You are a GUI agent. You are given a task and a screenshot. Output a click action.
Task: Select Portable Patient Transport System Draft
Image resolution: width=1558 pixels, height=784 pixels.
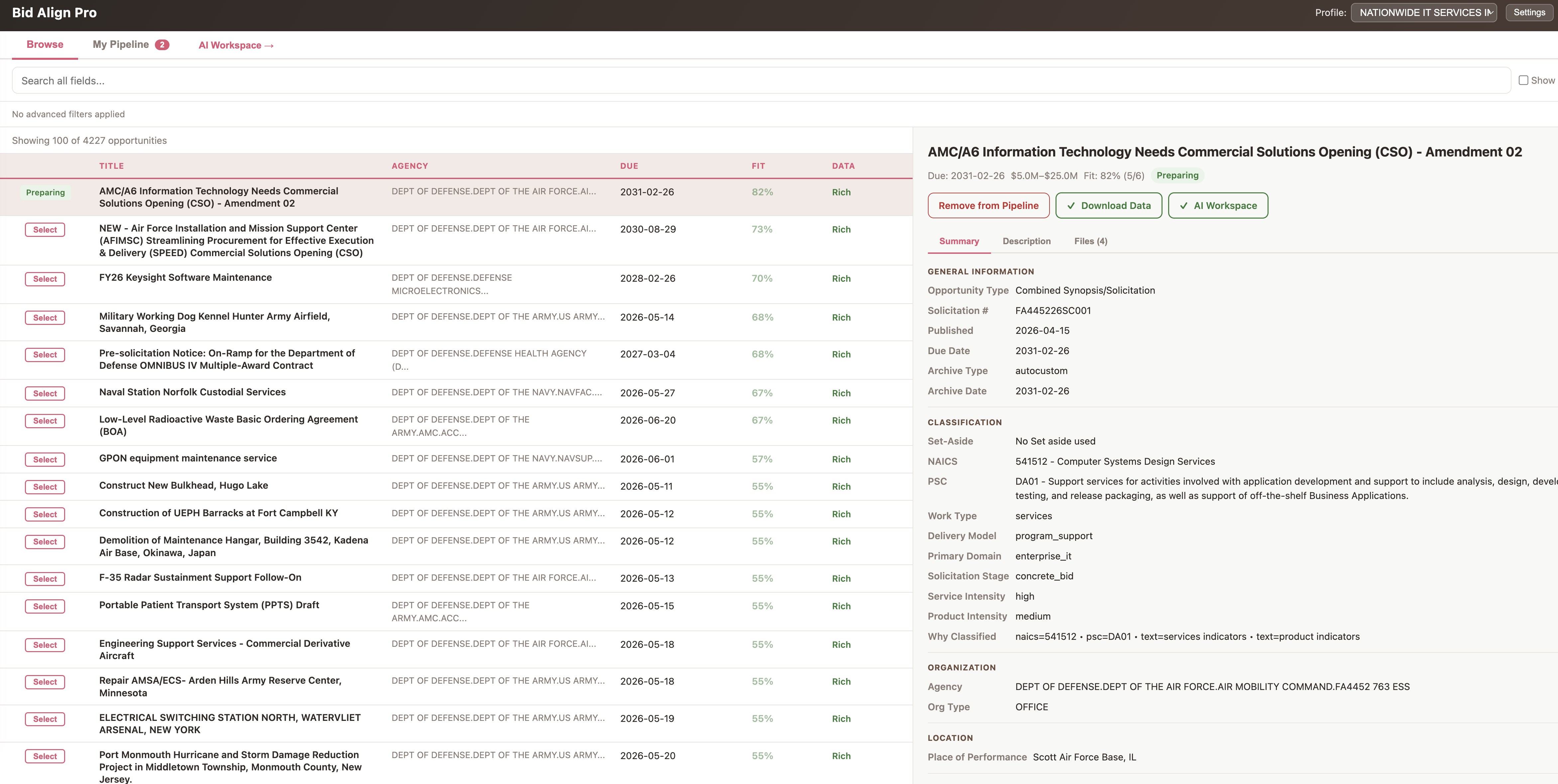click(x=45, y=606)
